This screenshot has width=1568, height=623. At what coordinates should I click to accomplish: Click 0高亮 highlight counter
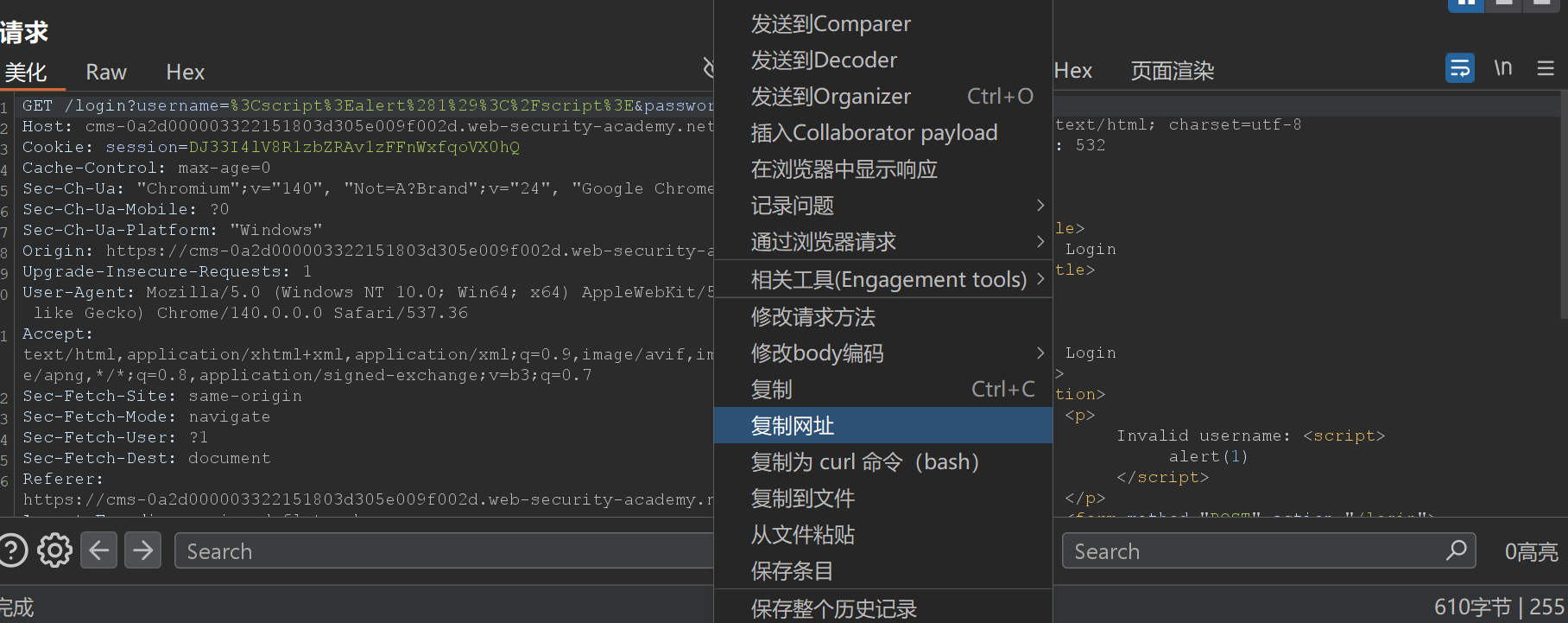tap(1531, 551)
